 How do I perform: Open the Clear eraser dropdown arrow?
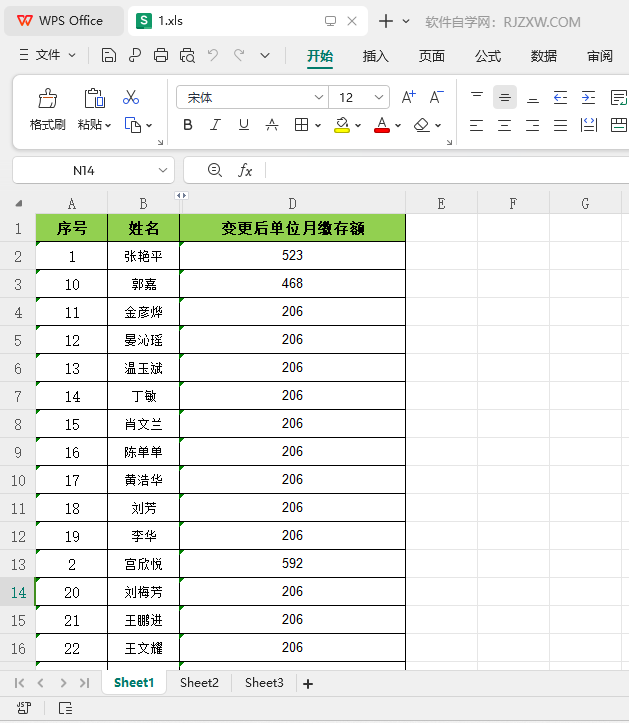point(438,125)
